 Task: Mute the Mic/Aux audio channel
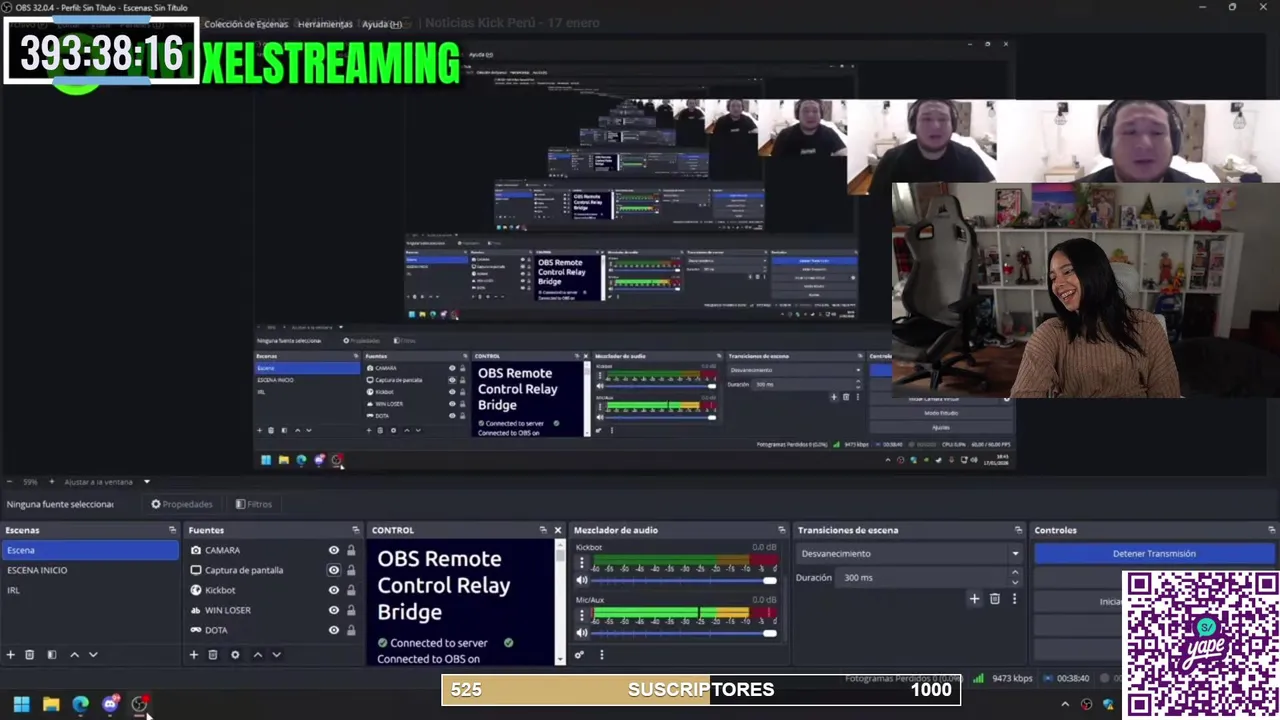582,633
